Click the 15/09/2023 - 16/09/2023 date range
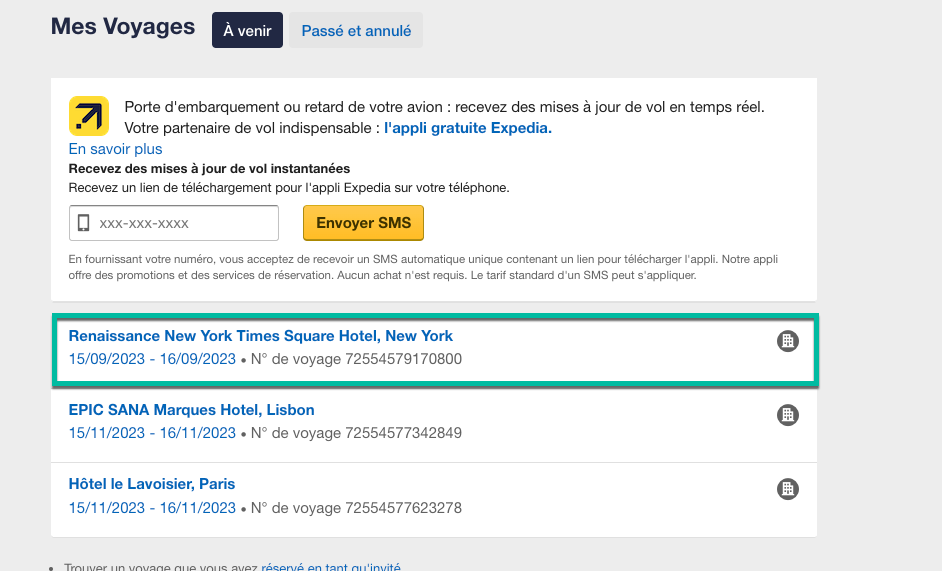 coord(152,359)
